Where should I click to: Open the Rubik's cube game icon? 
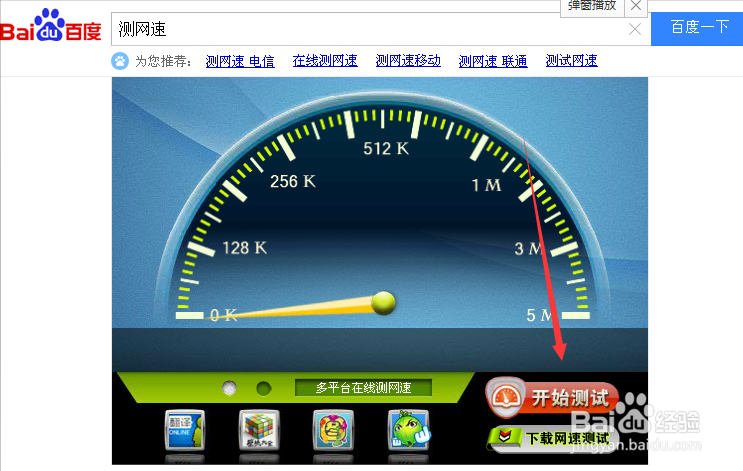(259, 430)
